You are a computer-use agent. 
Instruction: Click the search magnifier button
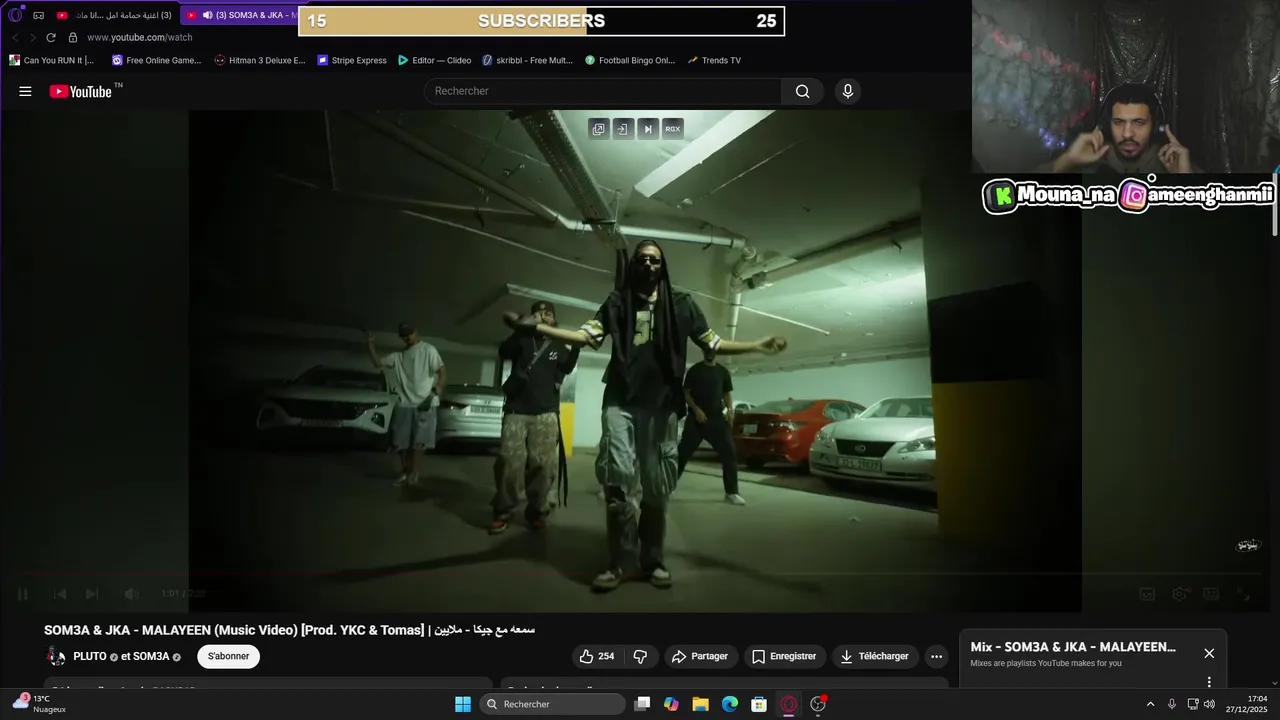[x=802, y=91]
